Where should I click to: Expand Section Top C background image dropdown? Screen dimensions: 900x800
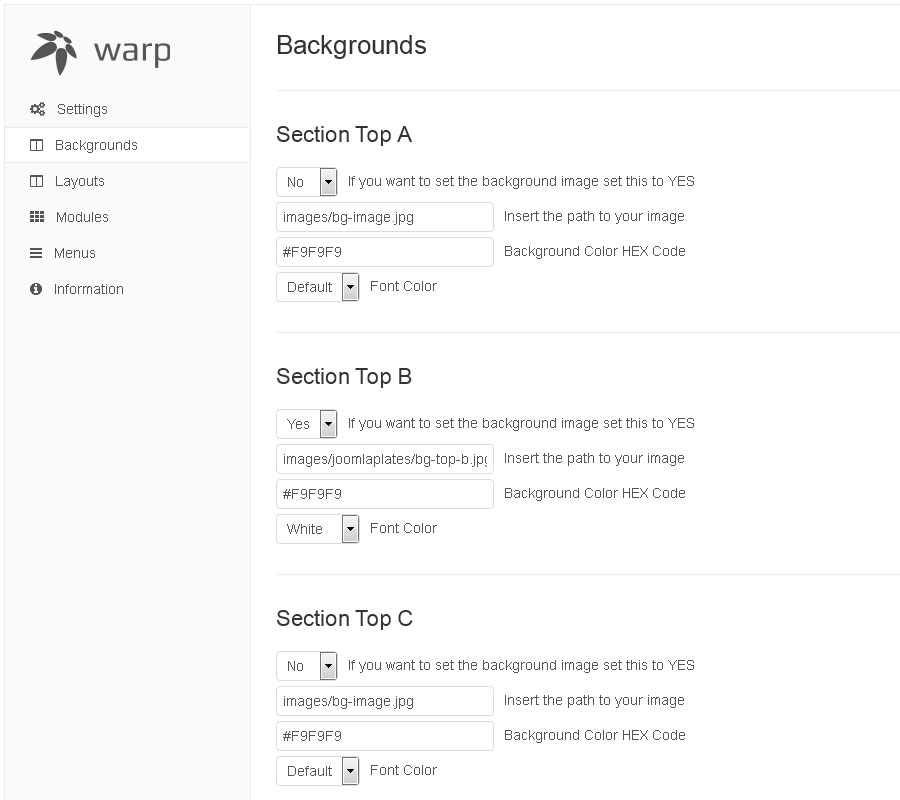[307, 666]
